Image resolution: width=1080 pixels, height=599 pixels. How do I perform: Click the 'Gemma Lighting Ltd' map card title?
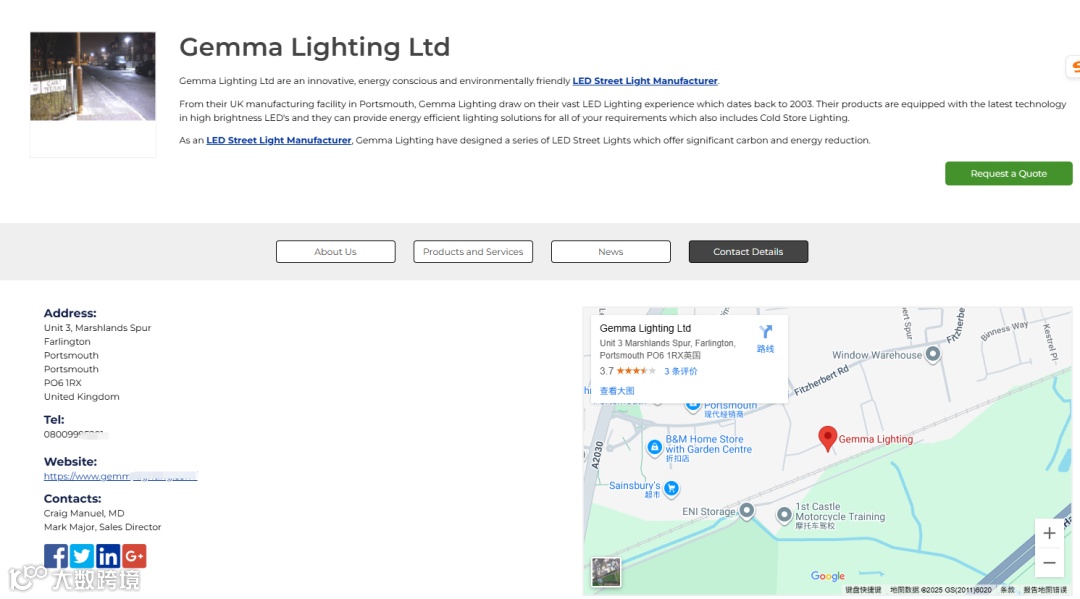point(645,328)
